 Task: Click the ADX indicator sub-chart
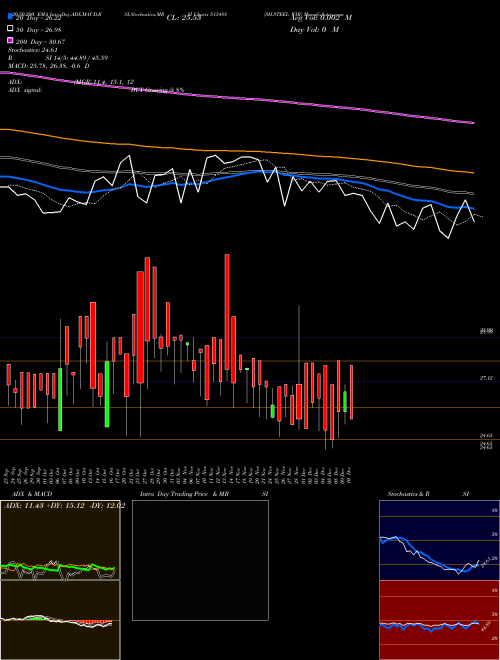[x=60, y=540]
